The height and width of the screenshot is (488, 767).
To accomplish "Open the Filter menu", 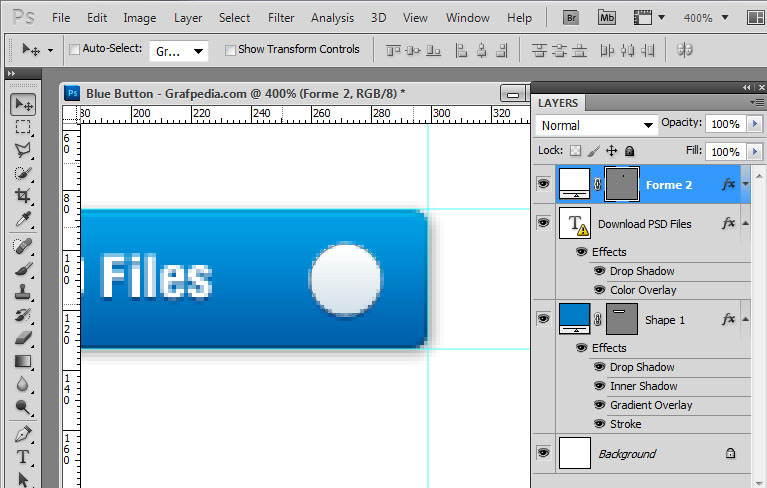I will tap(281, 18).
